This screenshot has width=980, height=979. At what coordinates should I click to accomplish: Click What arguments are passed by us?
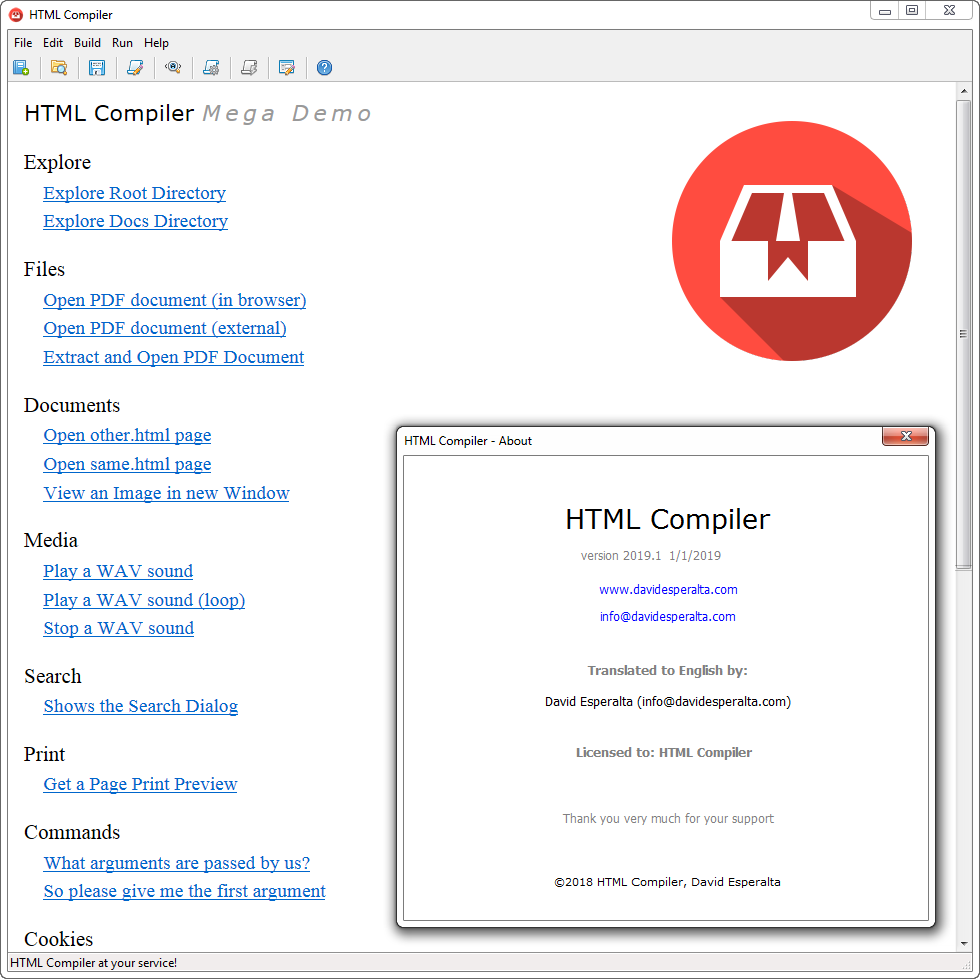tap(177, 863)
